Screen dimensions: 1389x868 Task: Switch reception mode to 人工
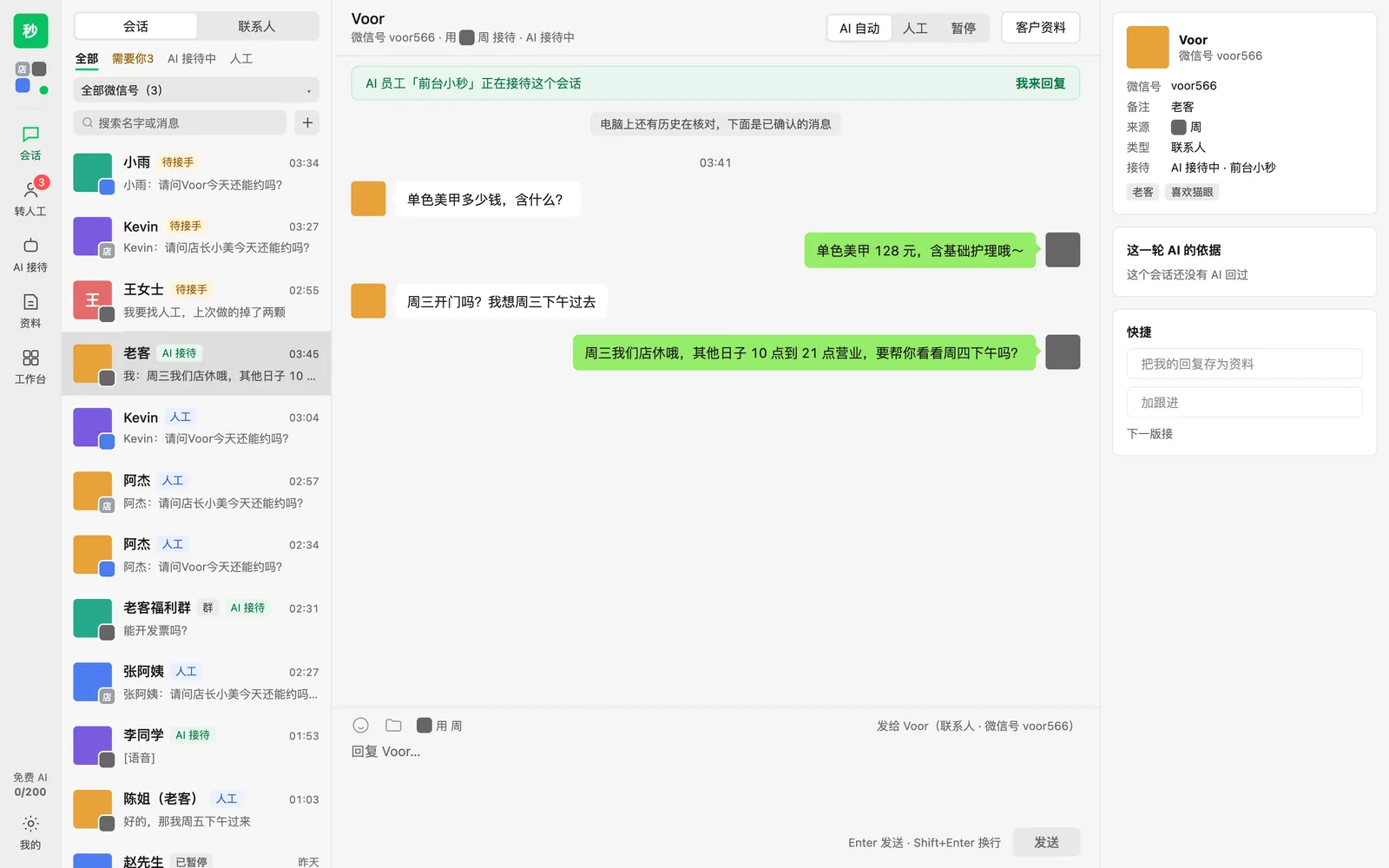pyautogui.click(x=915, y=28)
